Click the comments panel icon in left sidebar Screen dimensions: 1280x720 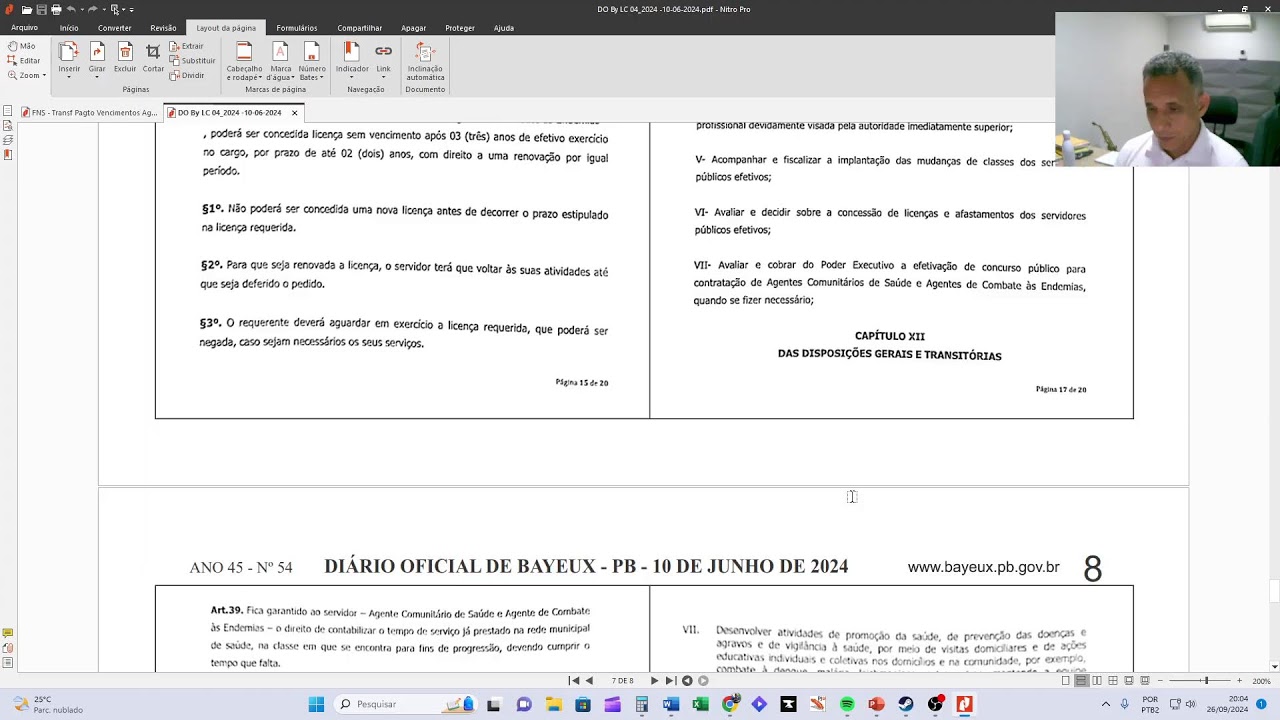[8, 633]
